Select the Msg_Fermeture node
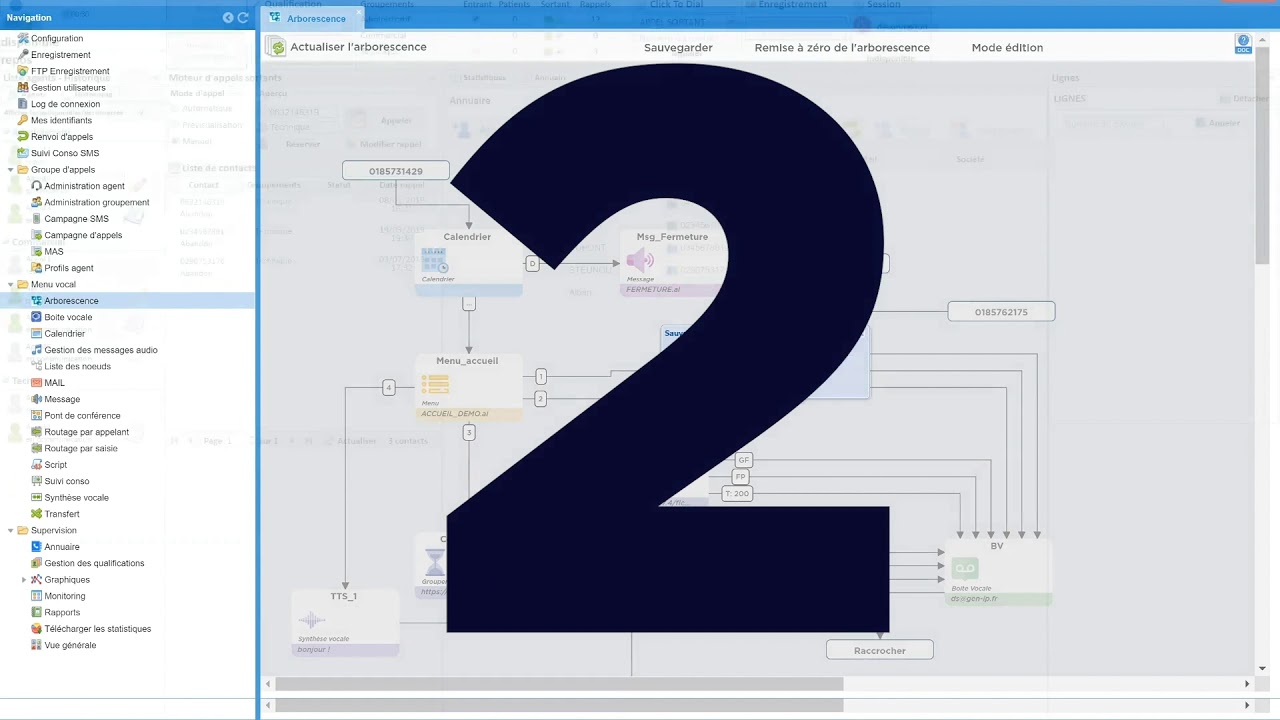This screenshot has width=1280, height=720. click(672, 262)
